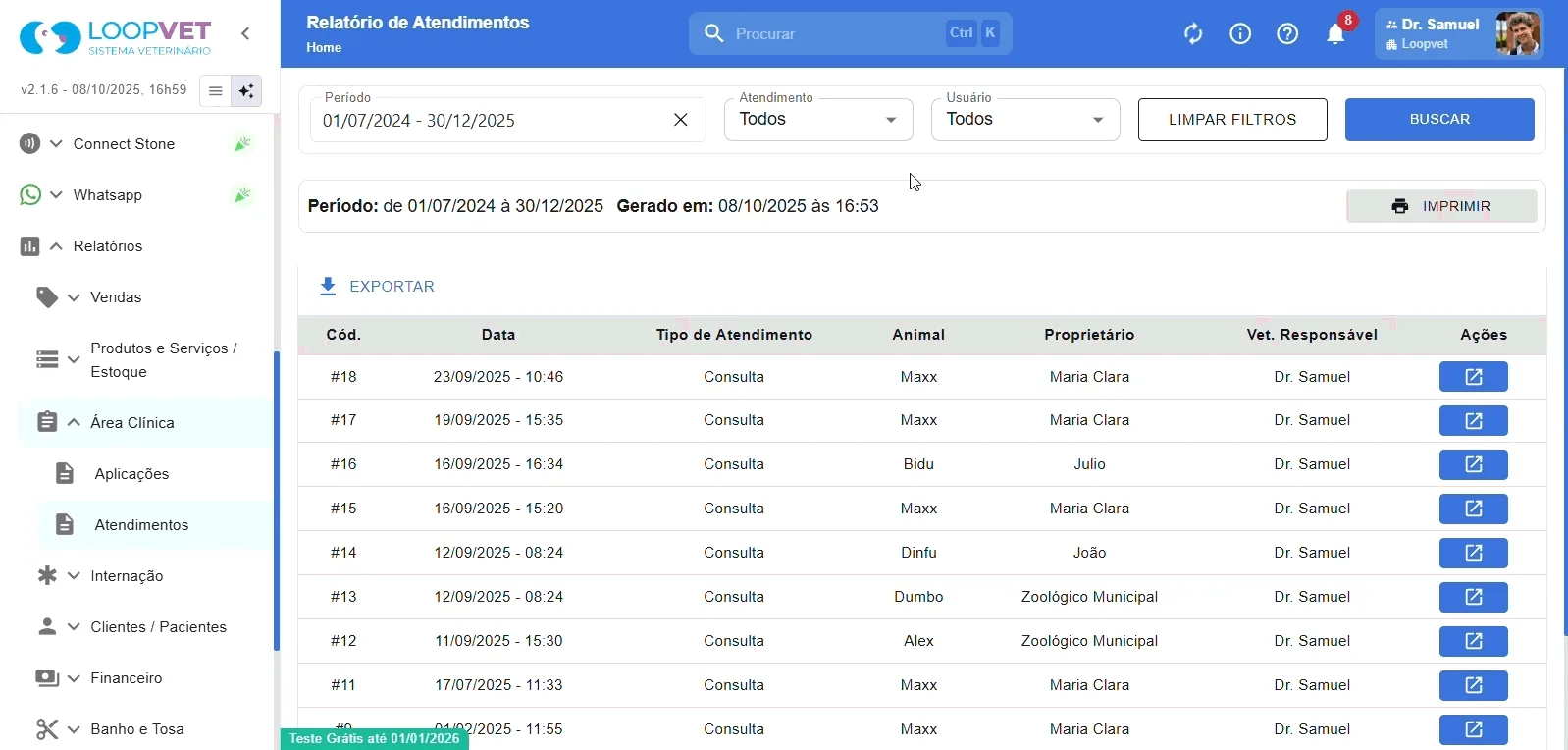Screen dimensions: 1568x750
Task: Open notifications bell with 8 badge
Action: pos(1336,34)
